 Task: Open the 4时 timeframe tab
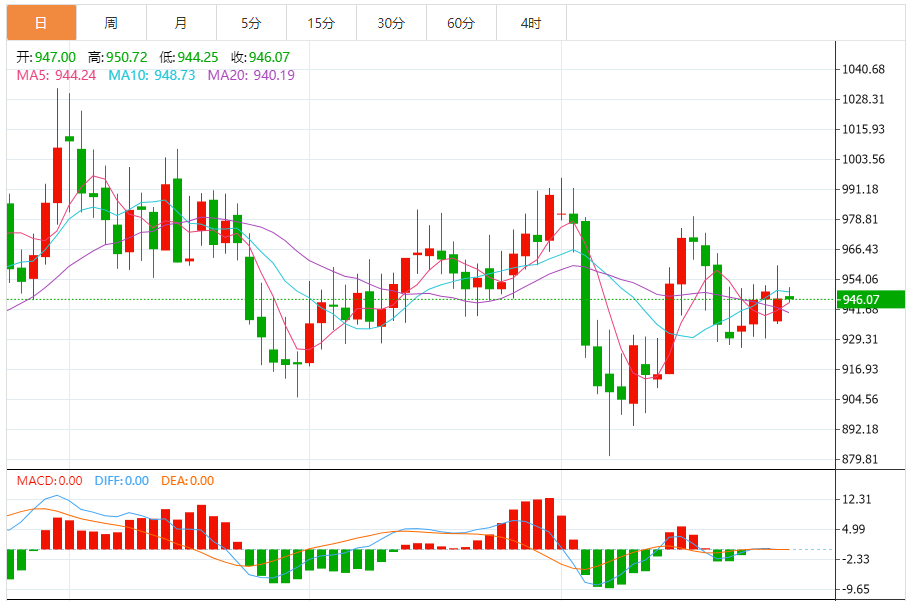click(x=531, y=23)
